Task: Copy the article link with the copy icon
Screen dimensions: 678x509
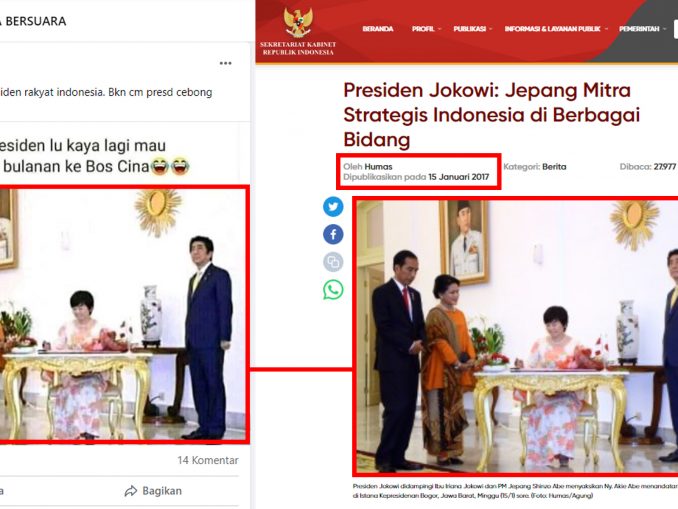Action: [x=333, y=262]
